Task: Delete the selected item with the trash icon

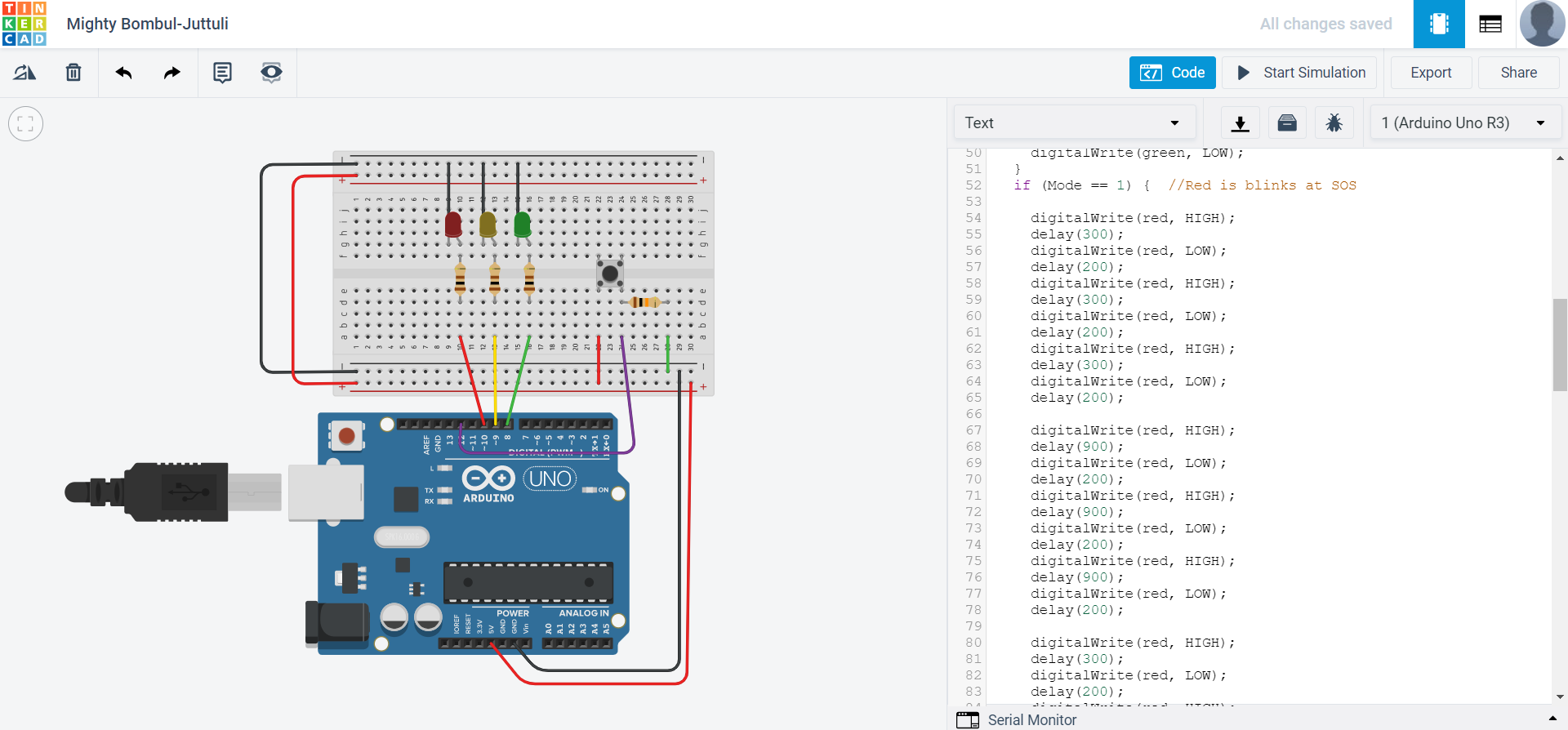Action: coord(73,73)
